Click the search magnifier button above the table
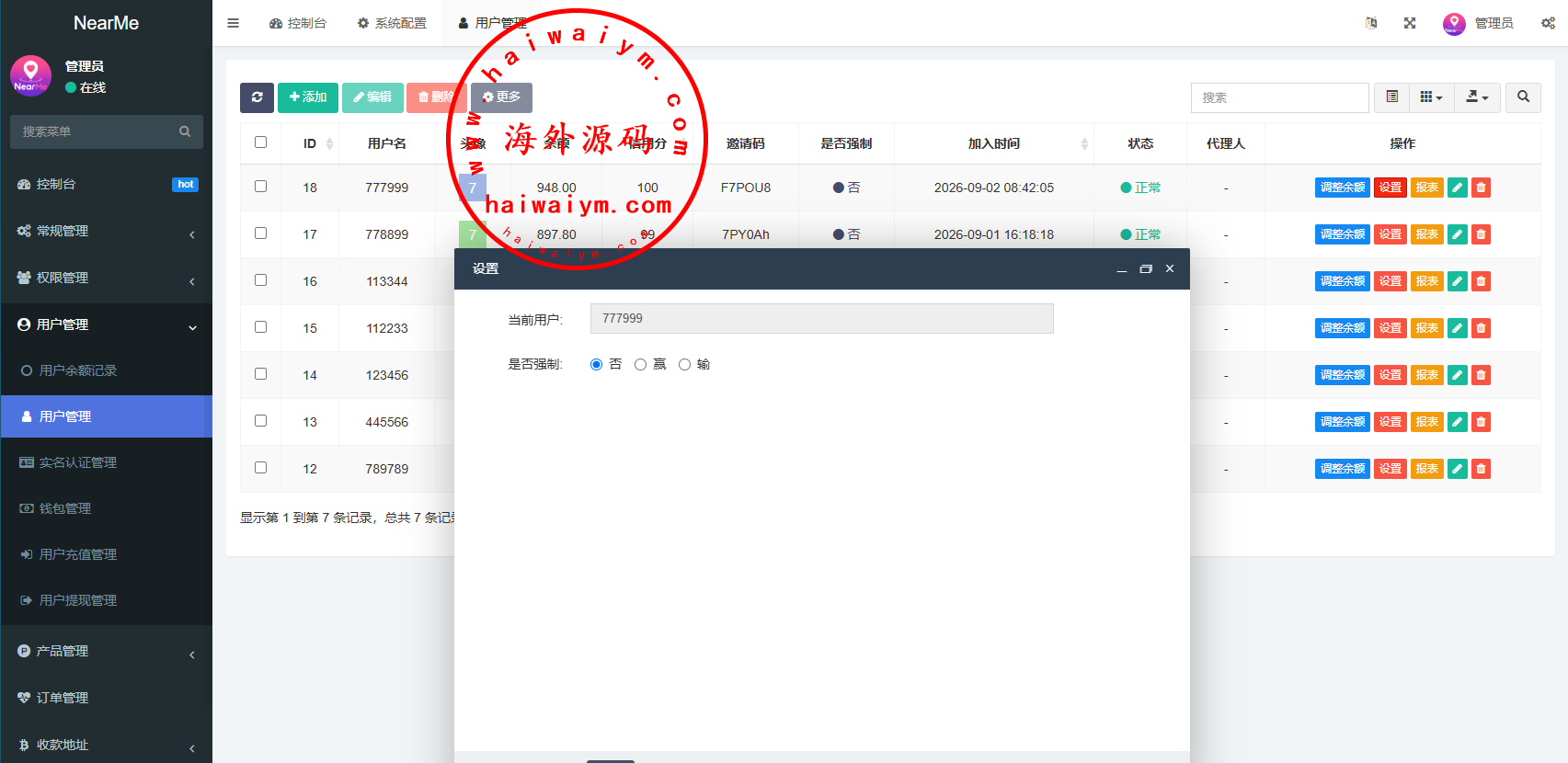This screenshot has height=763, width=1568. pos(1523,97)
